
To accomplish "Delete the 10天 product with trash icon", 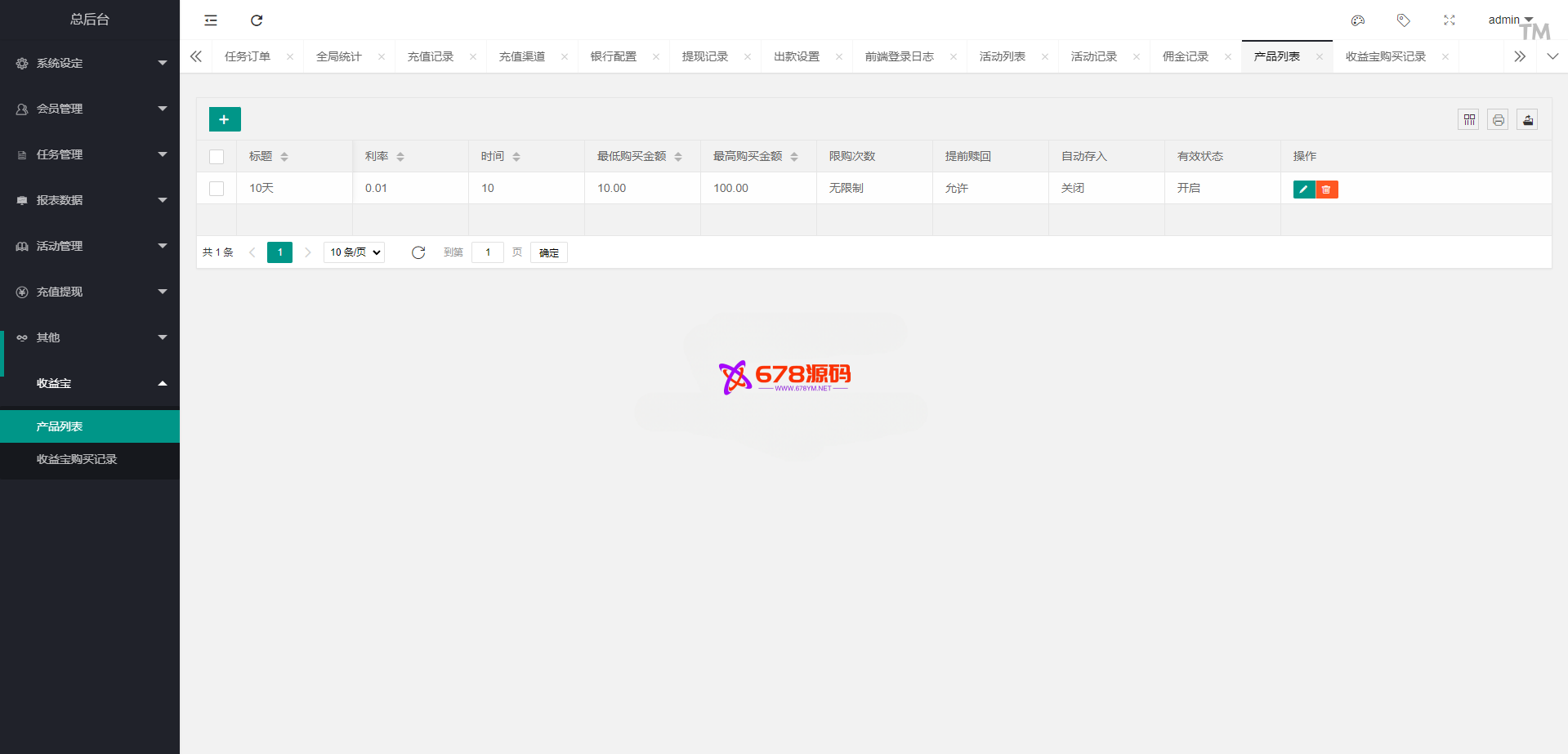I will point(1326,190).
